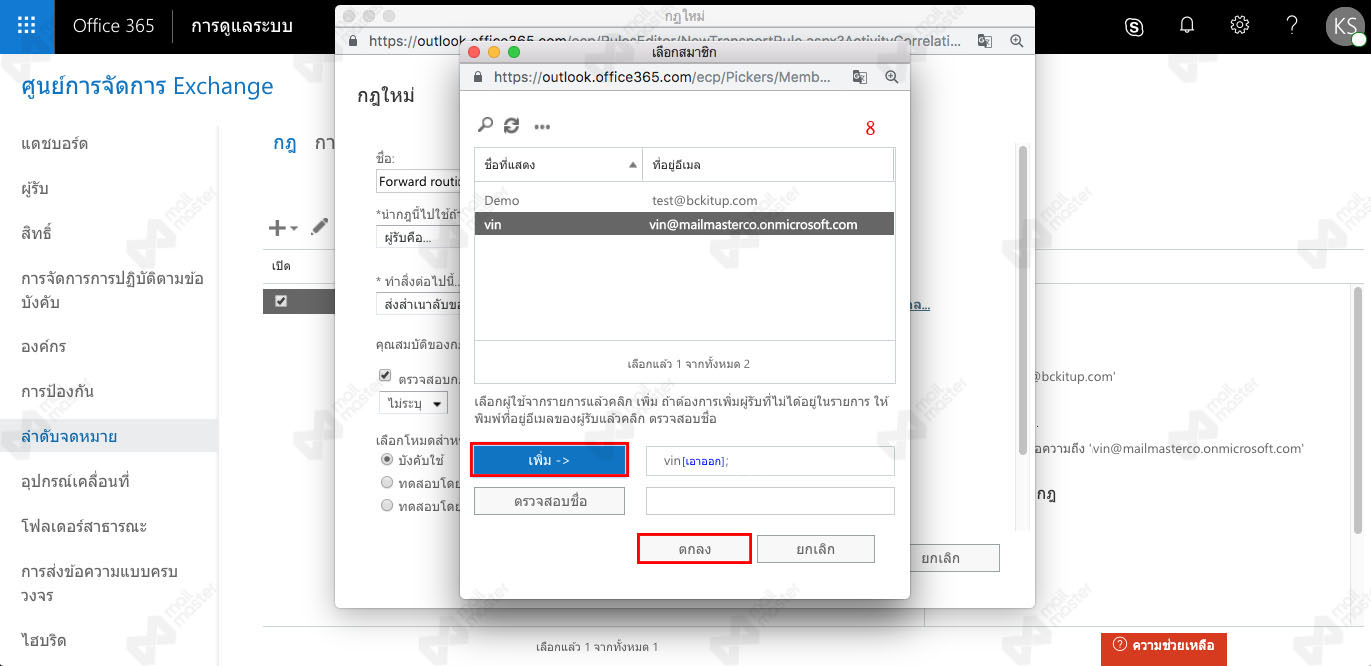
Task: Open Skype icon in top bar
Action: tap(1134, 27)
